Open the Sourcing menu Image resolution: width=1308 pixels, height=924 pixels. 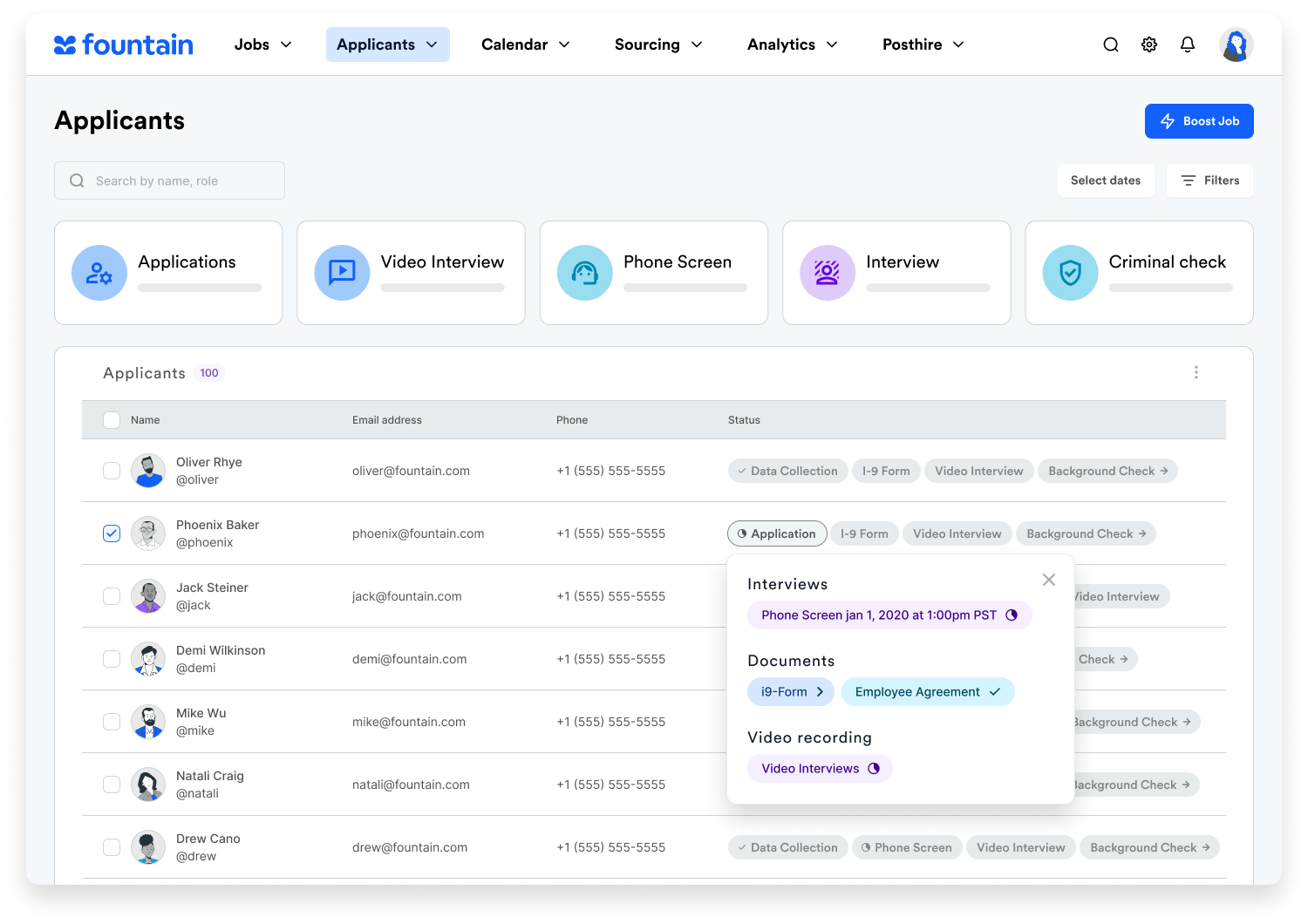tap(657, 44)
